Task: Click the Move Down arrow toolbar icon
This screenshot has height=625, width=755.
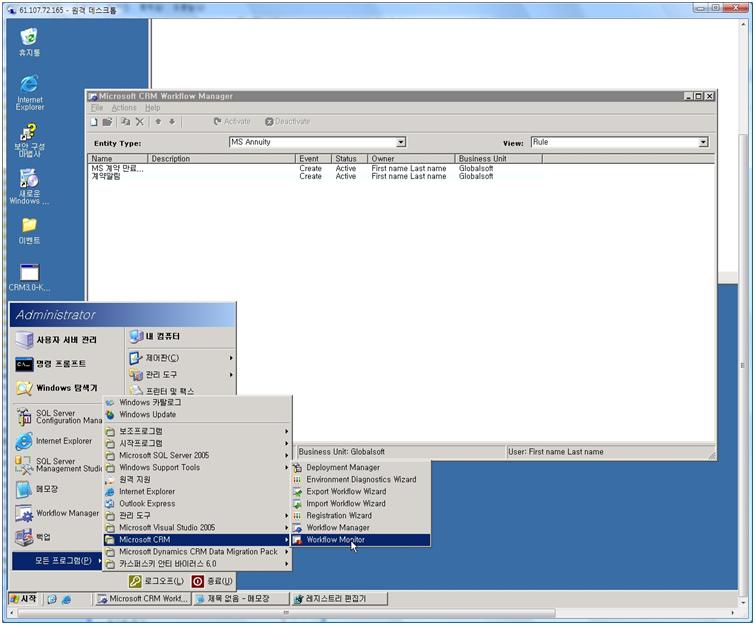Action: [x=172, y=122]
